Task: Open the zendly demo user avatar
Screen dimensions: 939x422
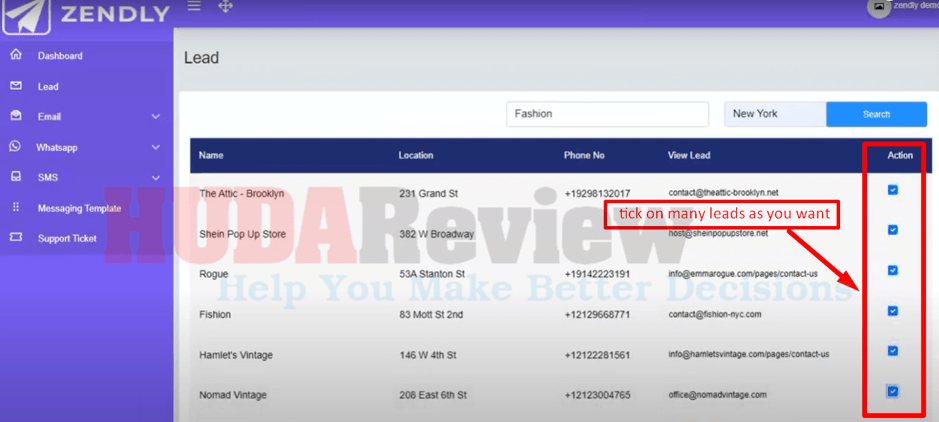Action: click(x=879, y=7)
